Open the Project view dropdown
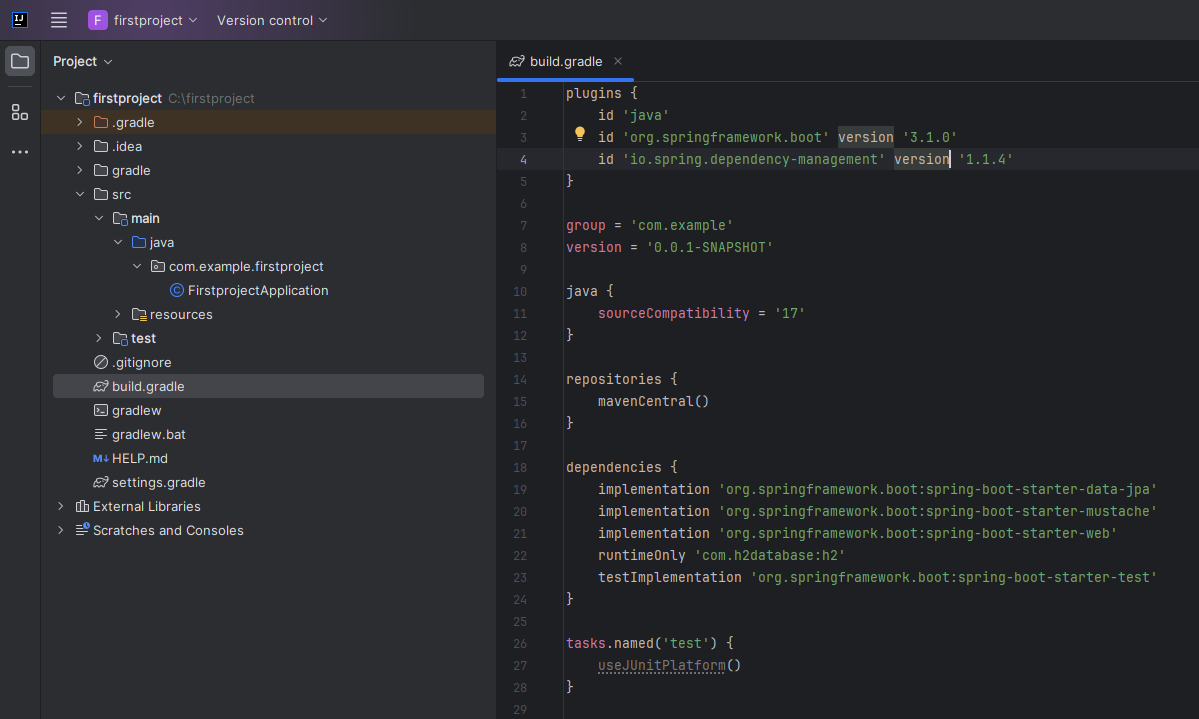The height and width of the screenshot is (719, 1199). click(83, 61)
